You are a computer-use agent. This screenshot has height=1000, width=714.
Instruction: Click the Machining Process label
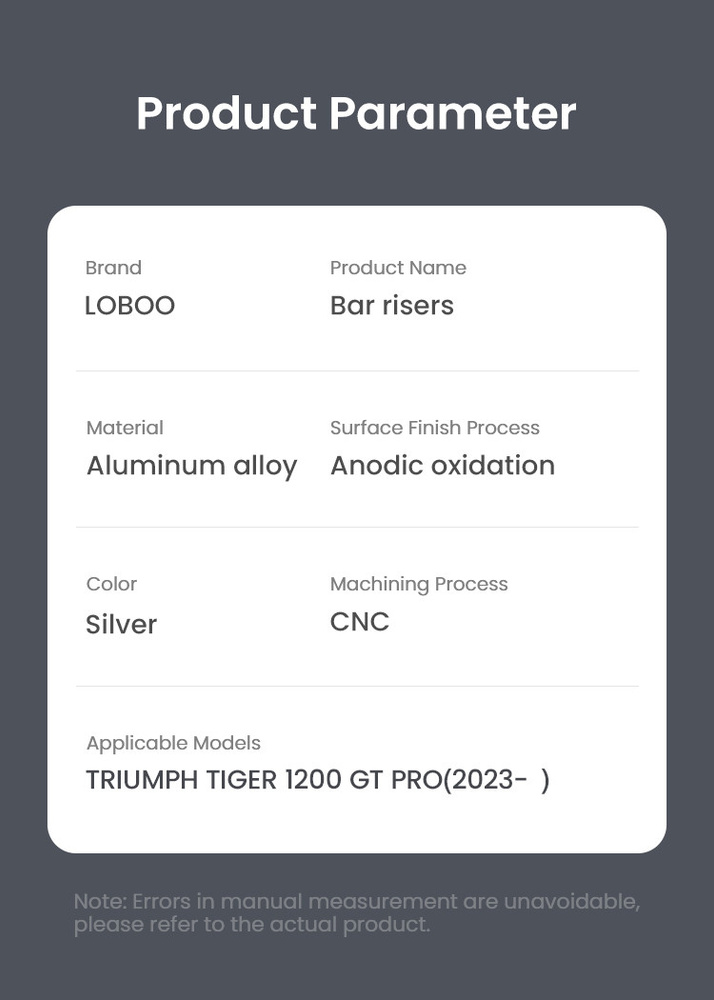click(419, 584)
